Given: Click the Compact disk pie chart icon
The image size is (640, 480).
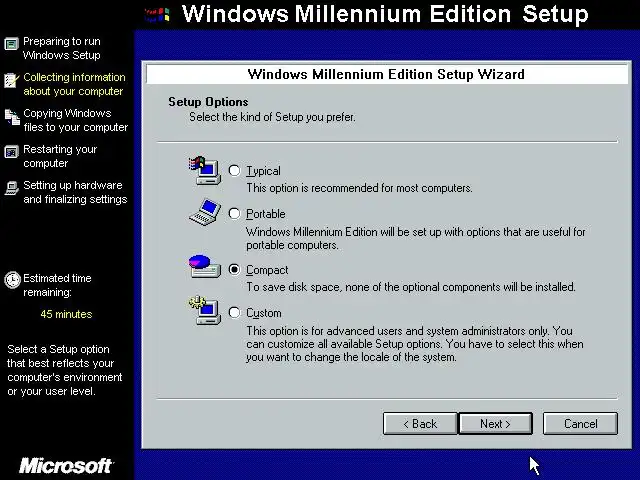Looking at the screenshot, I should pos(205,267).
